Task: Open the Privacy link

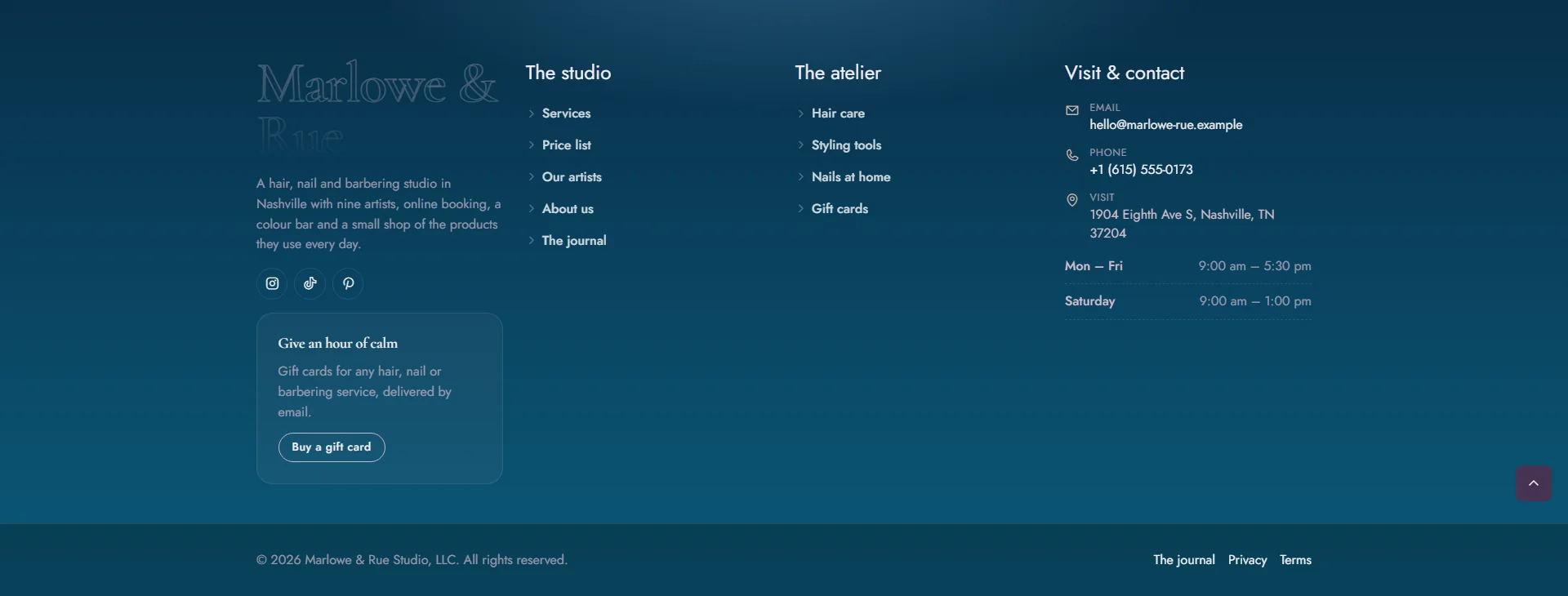Action: 1247,560
